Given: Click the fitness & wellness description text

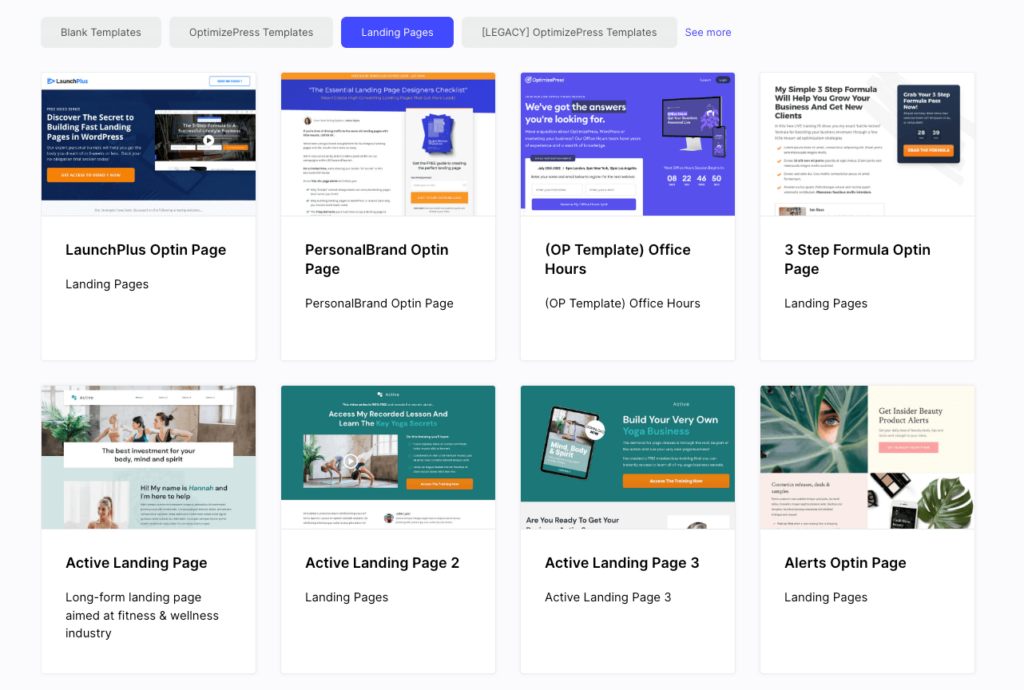Looking at the screenshot, I should (x=142, y=615).
